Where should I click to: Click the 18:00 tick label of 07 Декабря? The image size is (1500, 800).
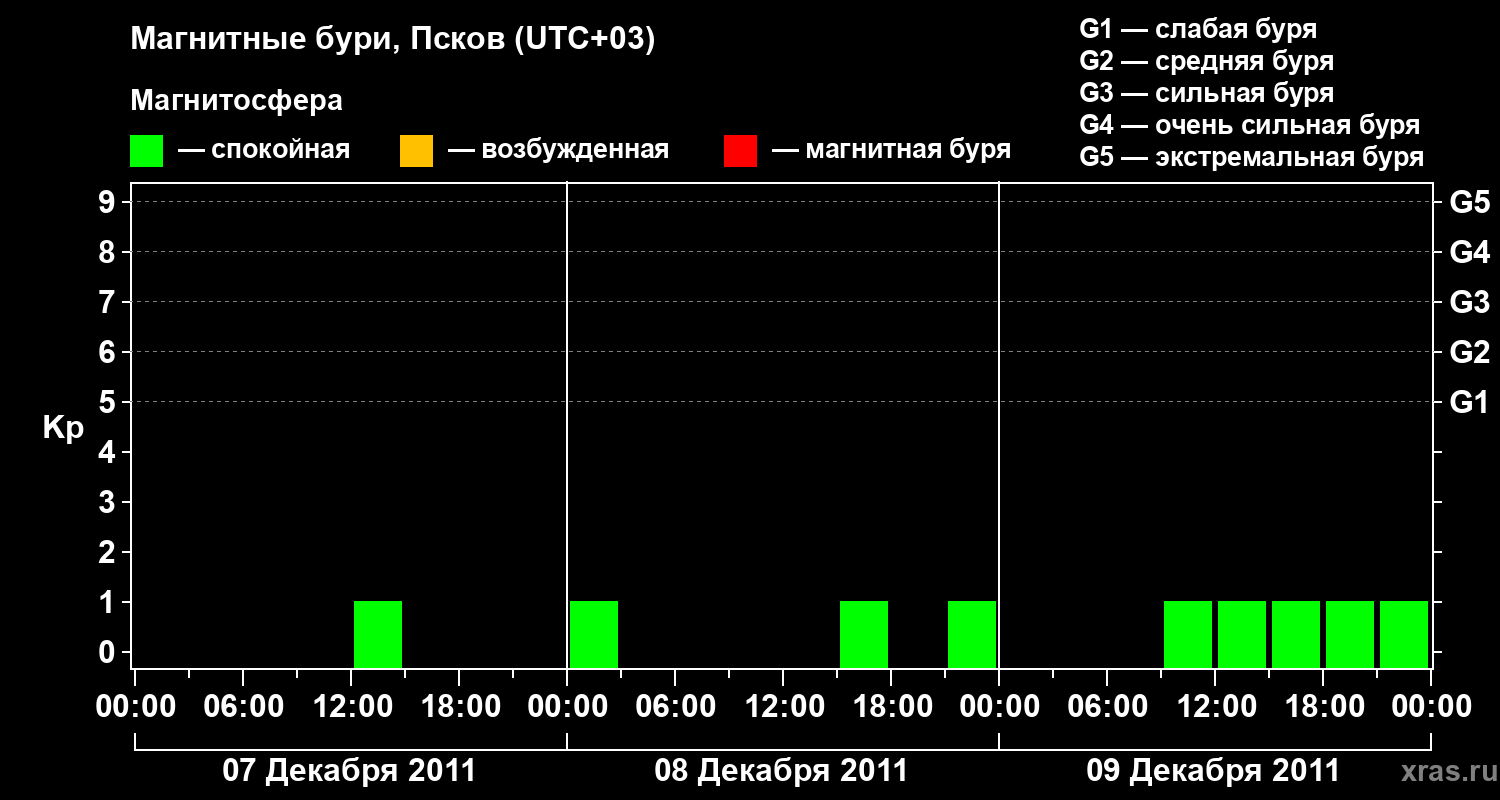459,706
